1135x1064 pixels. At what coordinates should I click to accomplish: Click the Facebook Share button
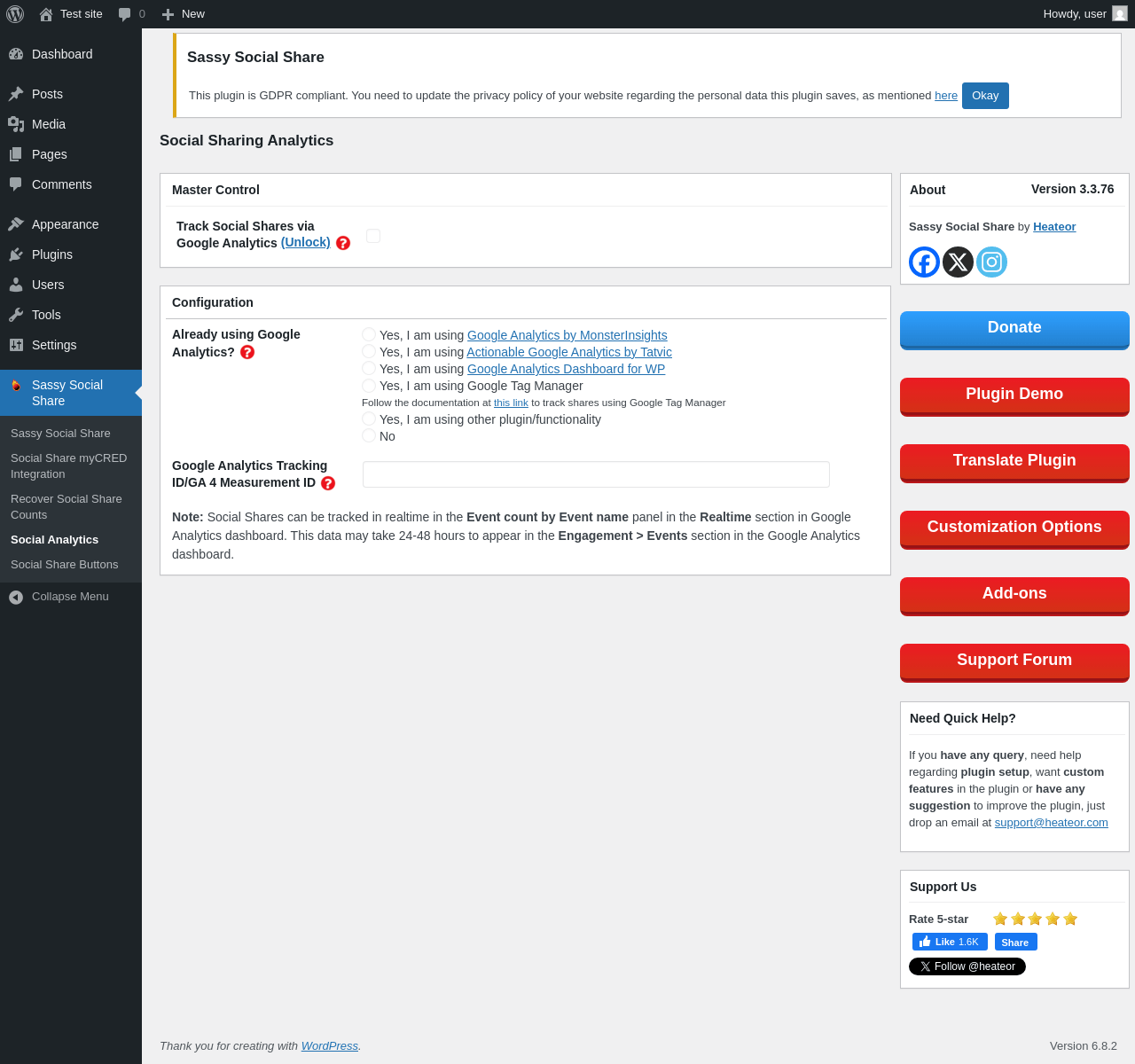pos(1015,942)
